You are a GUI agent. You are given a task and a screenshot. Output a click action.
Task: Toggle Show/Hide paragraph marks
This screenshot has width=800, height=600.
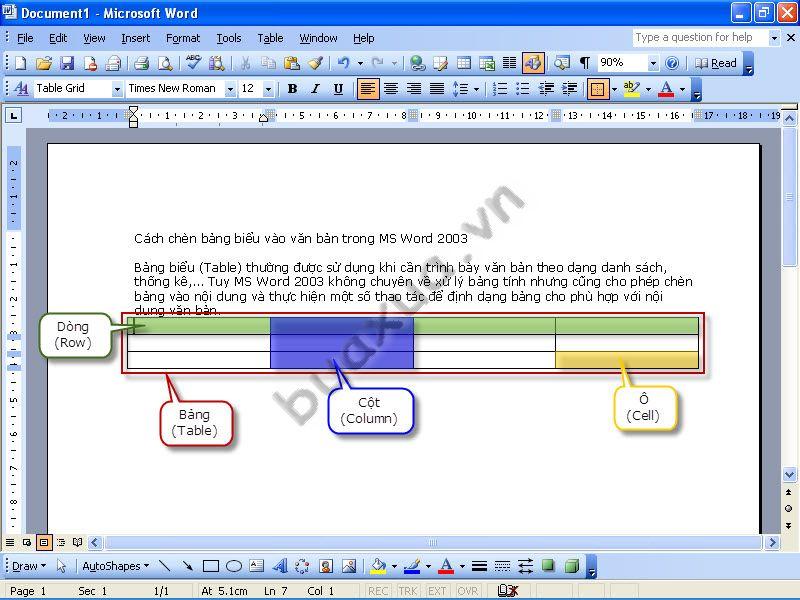tap(585, 63)
